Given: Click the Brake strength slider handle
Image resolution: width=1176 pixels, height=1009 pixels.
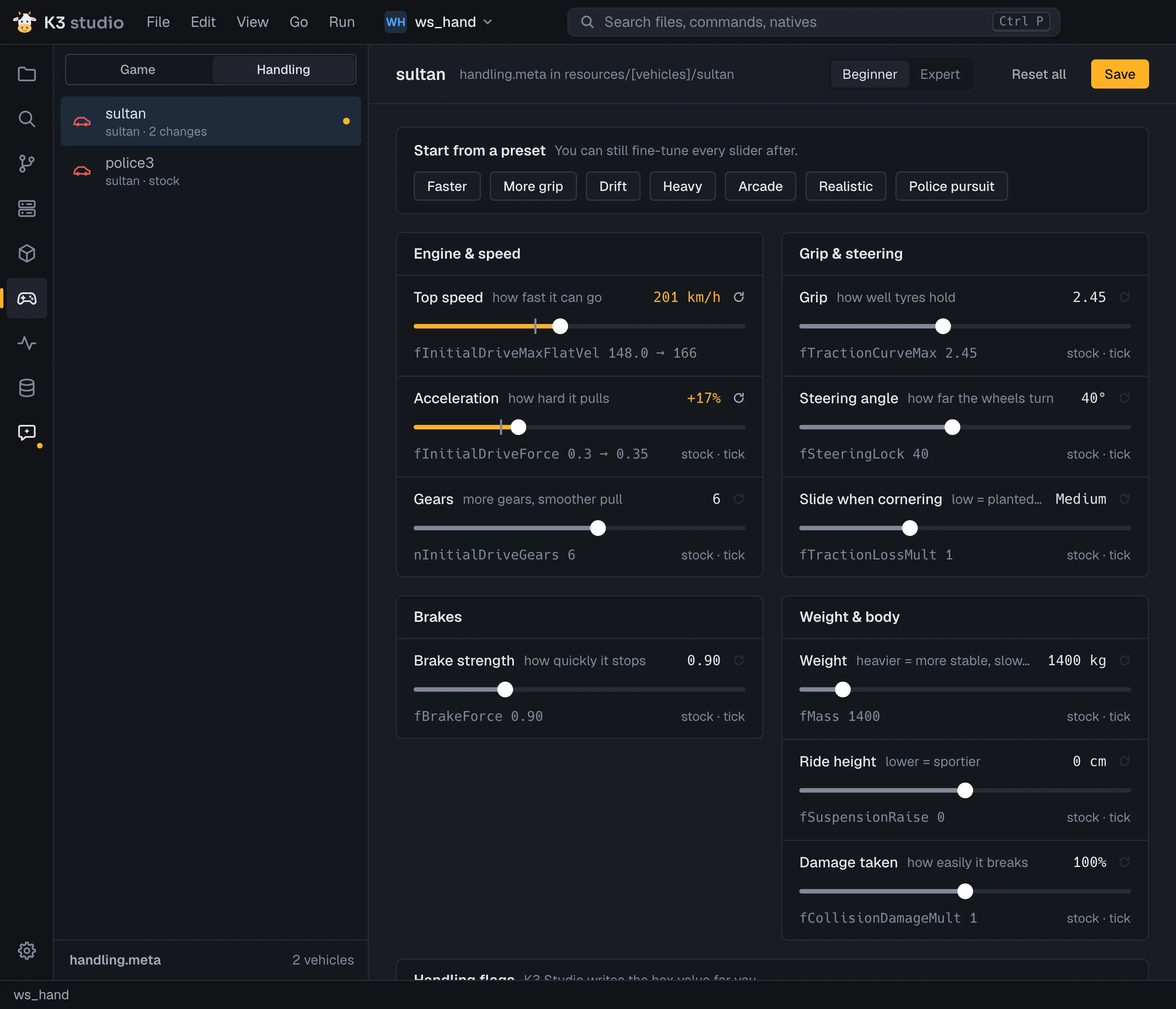Looking at the screenshot, I should 505,689.
